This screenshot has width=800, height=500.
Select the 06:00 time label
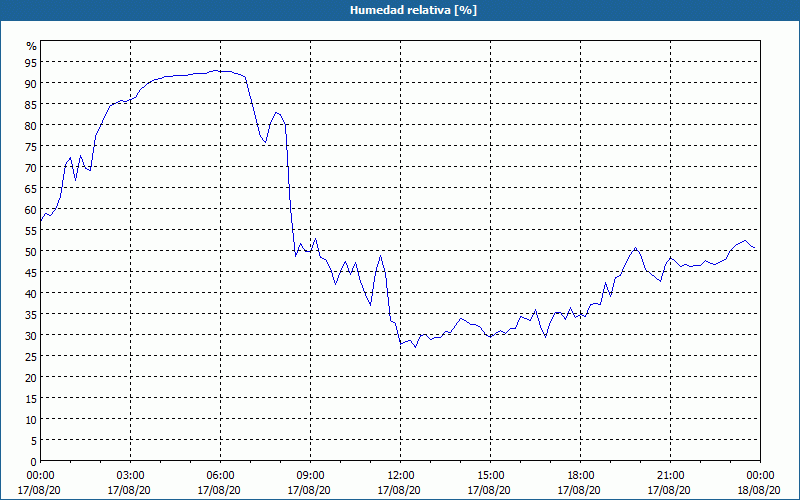(x=220, y=476)
